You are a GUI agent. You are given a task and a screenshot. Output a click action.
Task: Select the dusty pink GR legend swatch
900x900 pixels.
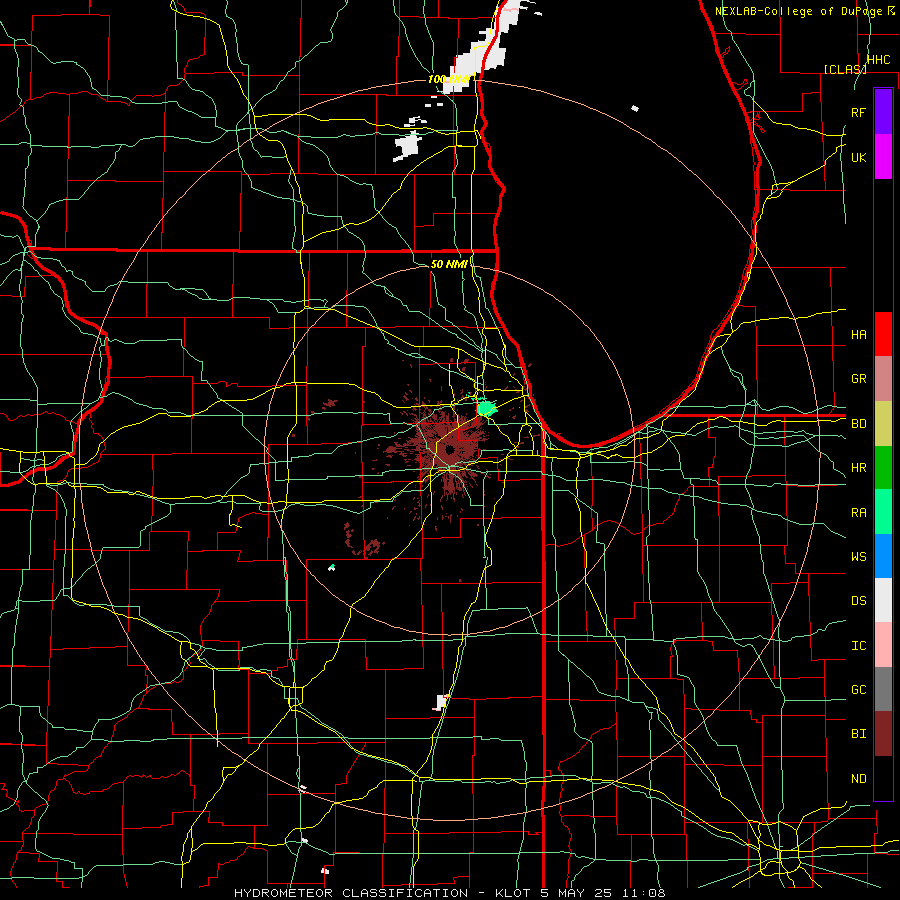coord(883,379)
